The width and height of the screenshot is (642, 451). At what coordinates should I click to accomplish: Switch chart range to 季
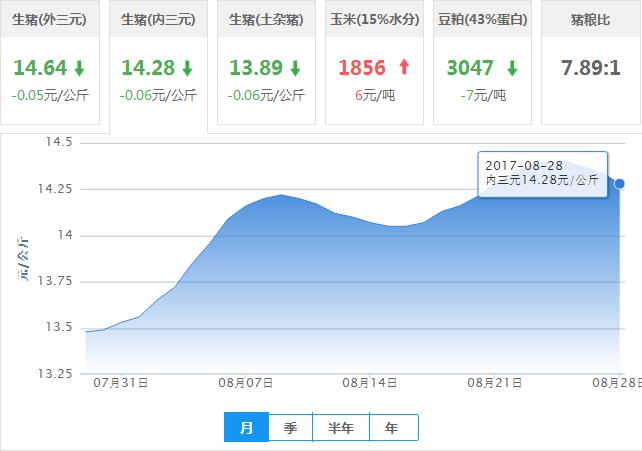[290, 428]
